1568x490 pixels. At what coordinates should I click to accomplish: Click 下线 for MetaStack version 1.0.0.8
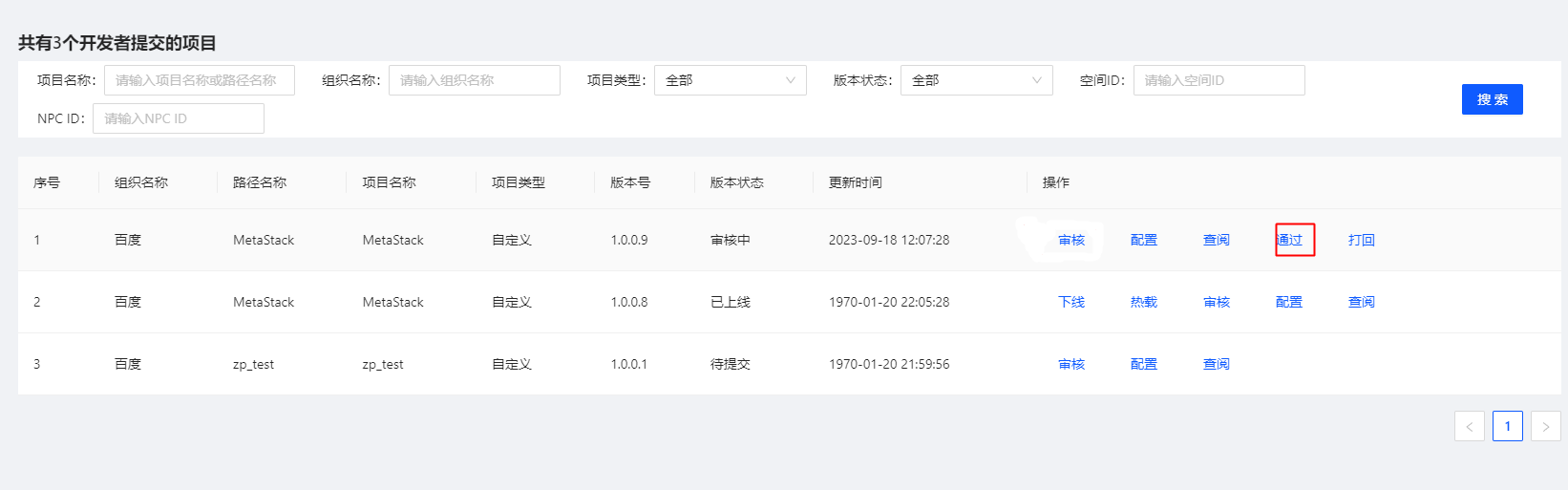[x=1071, y=302]
